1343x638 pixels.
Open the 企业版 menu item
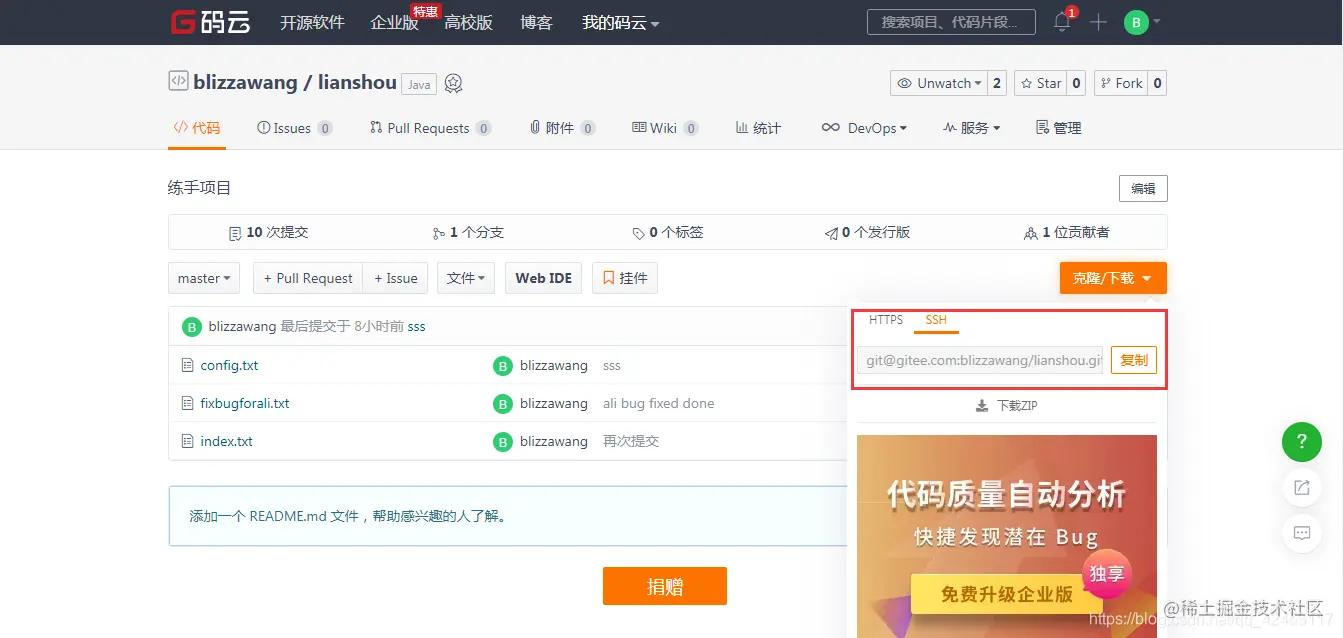[x=395, y=22]
